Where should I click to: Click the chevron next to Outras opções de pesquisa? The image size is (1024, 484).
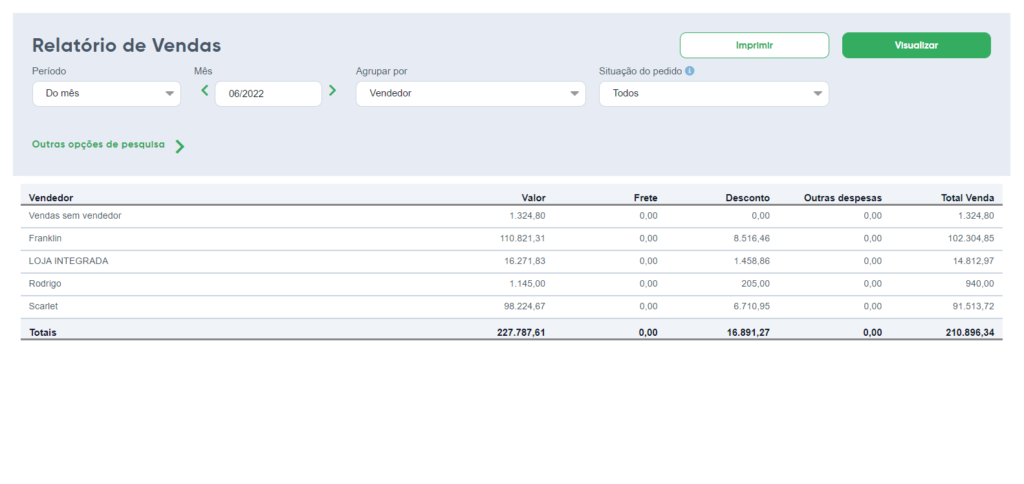[x=180, y=146]
